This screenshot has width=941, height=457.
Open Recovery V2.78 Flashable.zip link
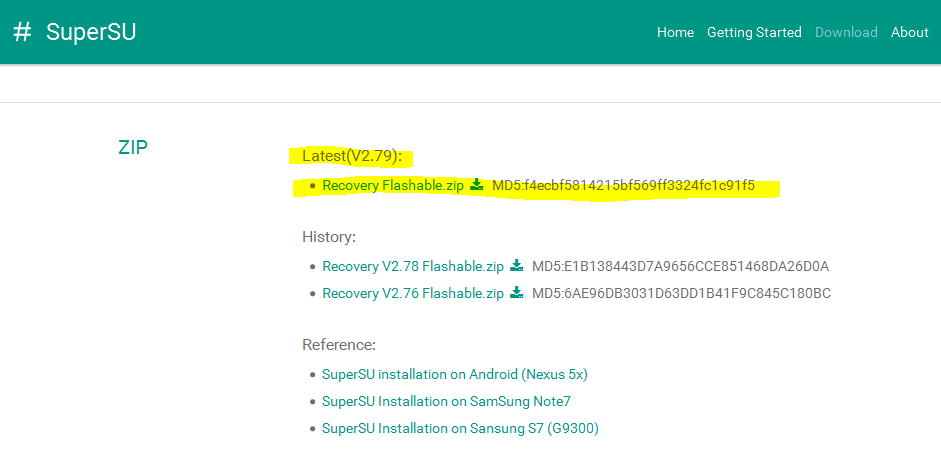(413, 266)
